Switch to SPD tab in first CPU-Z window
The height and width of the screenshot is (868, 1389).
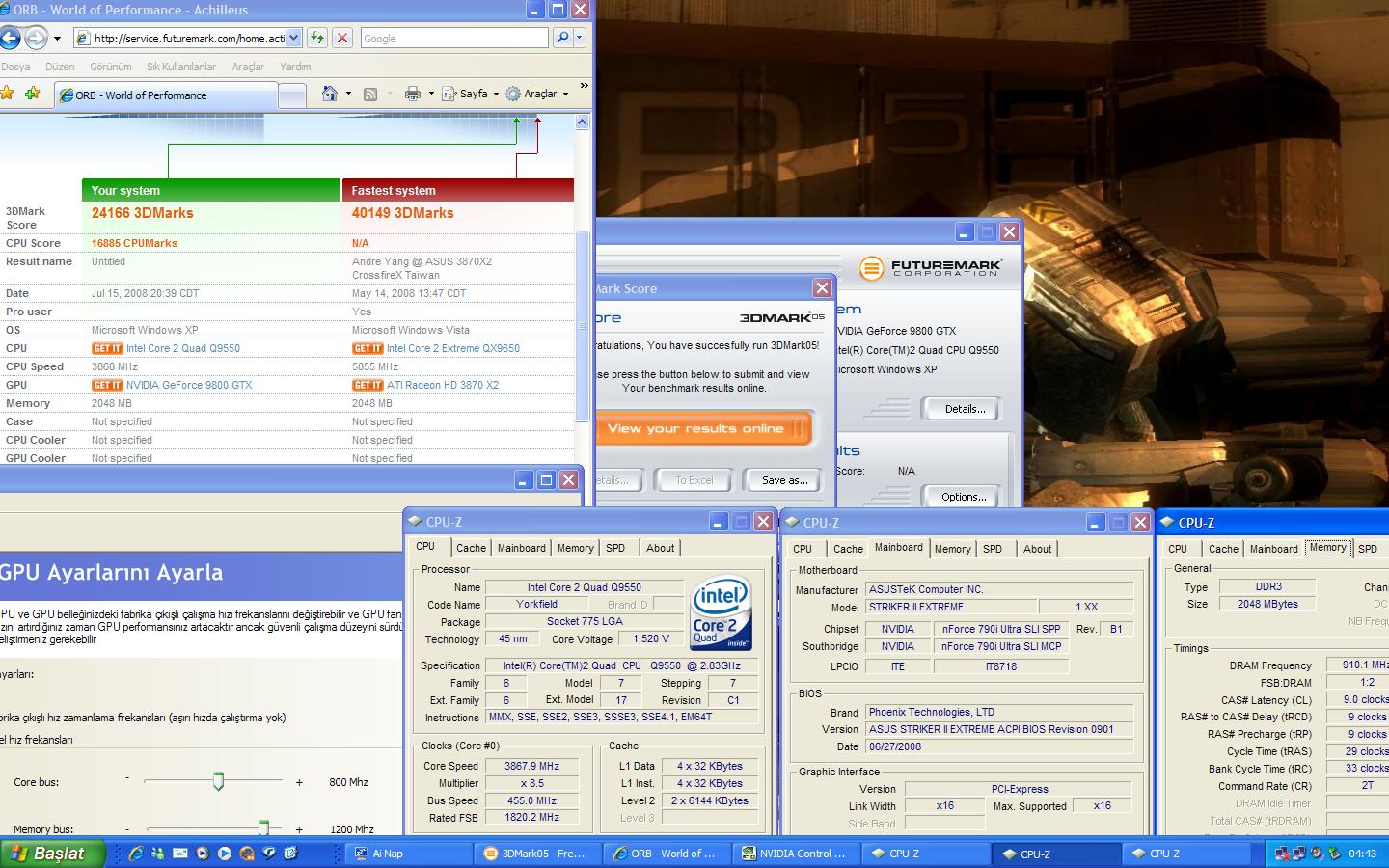(x=615, y=548)
